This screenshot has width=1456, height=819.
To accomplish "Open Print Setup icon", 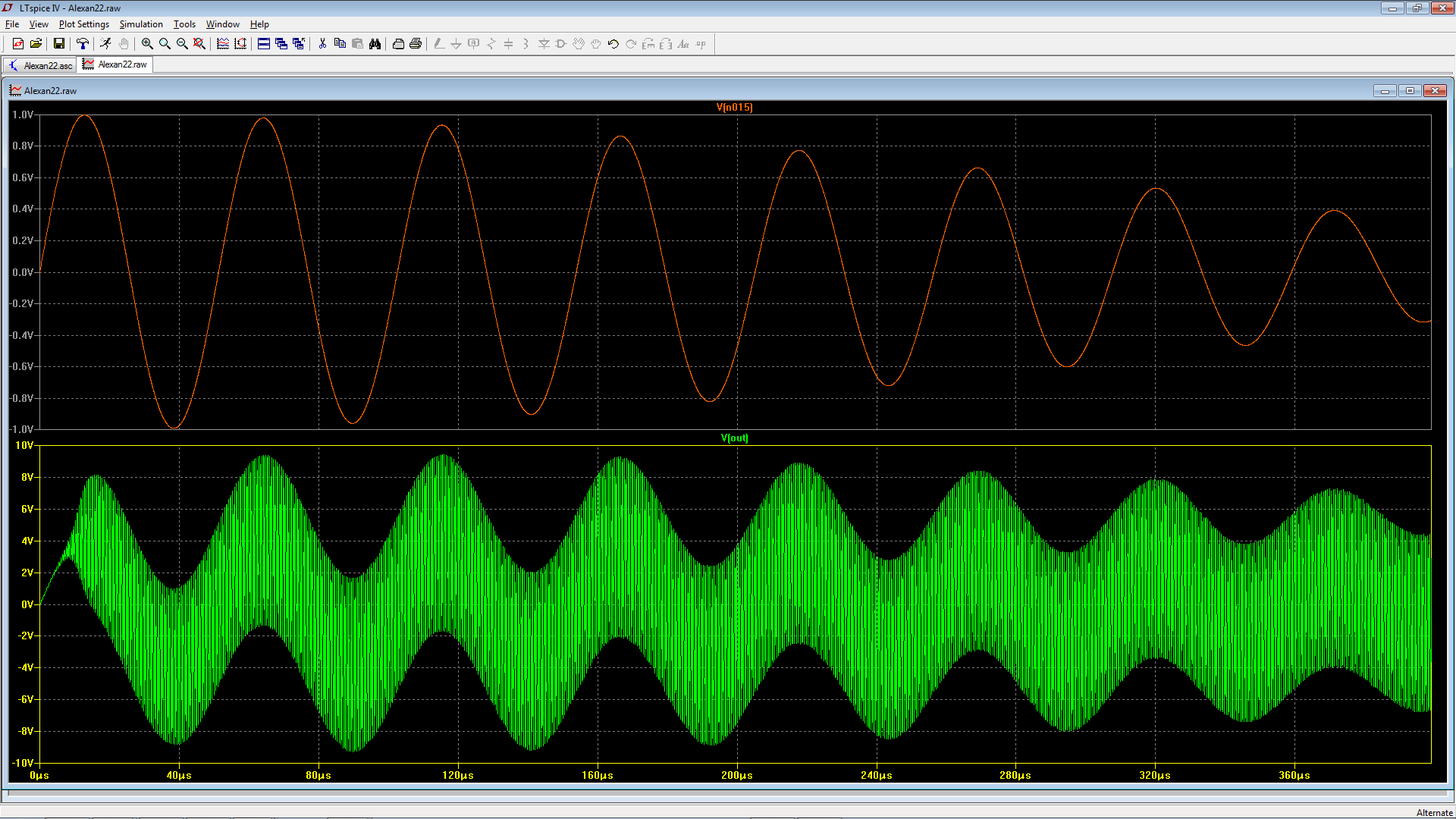I will coord(398,44).
